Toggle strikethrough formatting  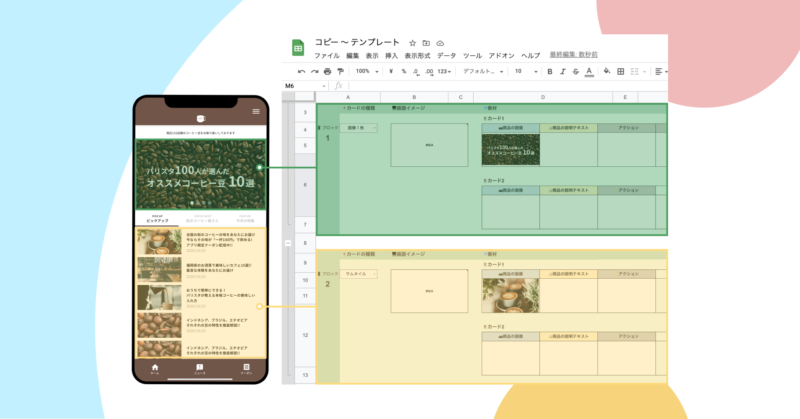[576, 71]
